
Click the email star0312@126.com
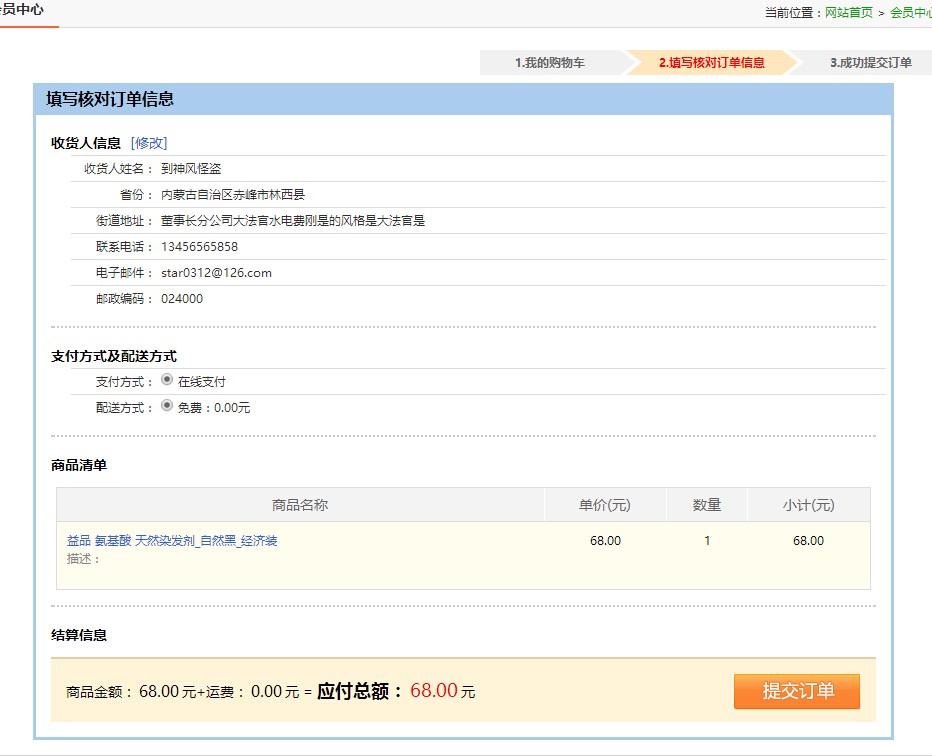click(216, 273)
